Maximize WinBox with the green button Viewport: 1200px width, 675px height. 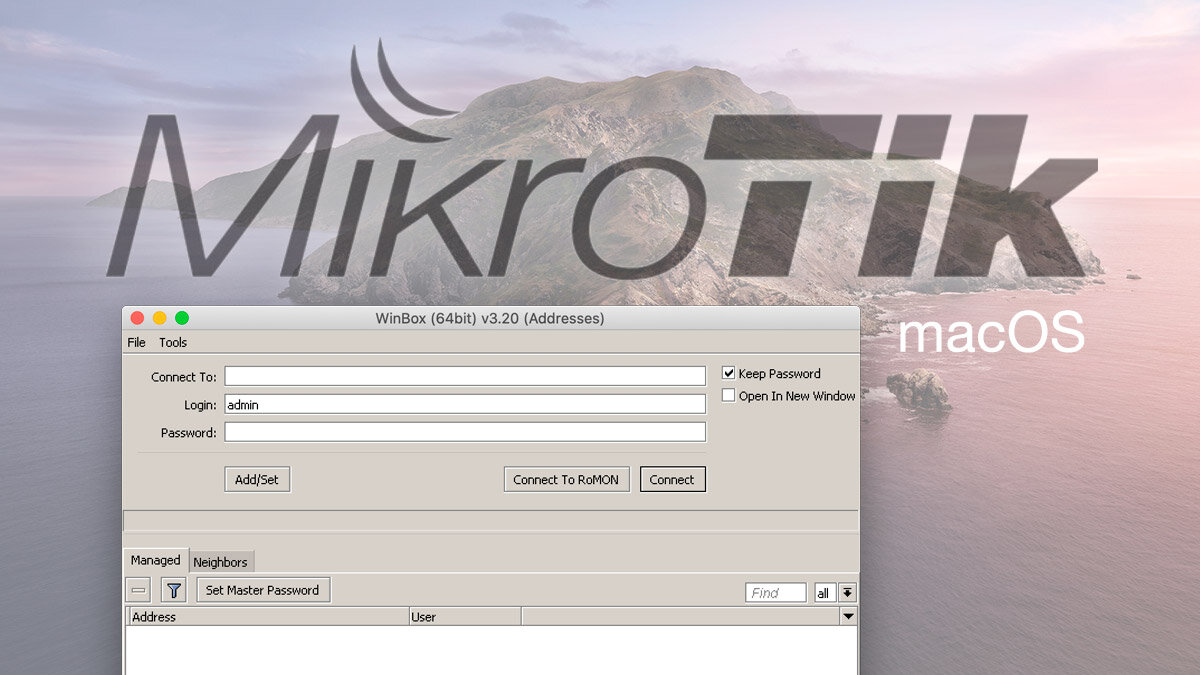point(181,318)
